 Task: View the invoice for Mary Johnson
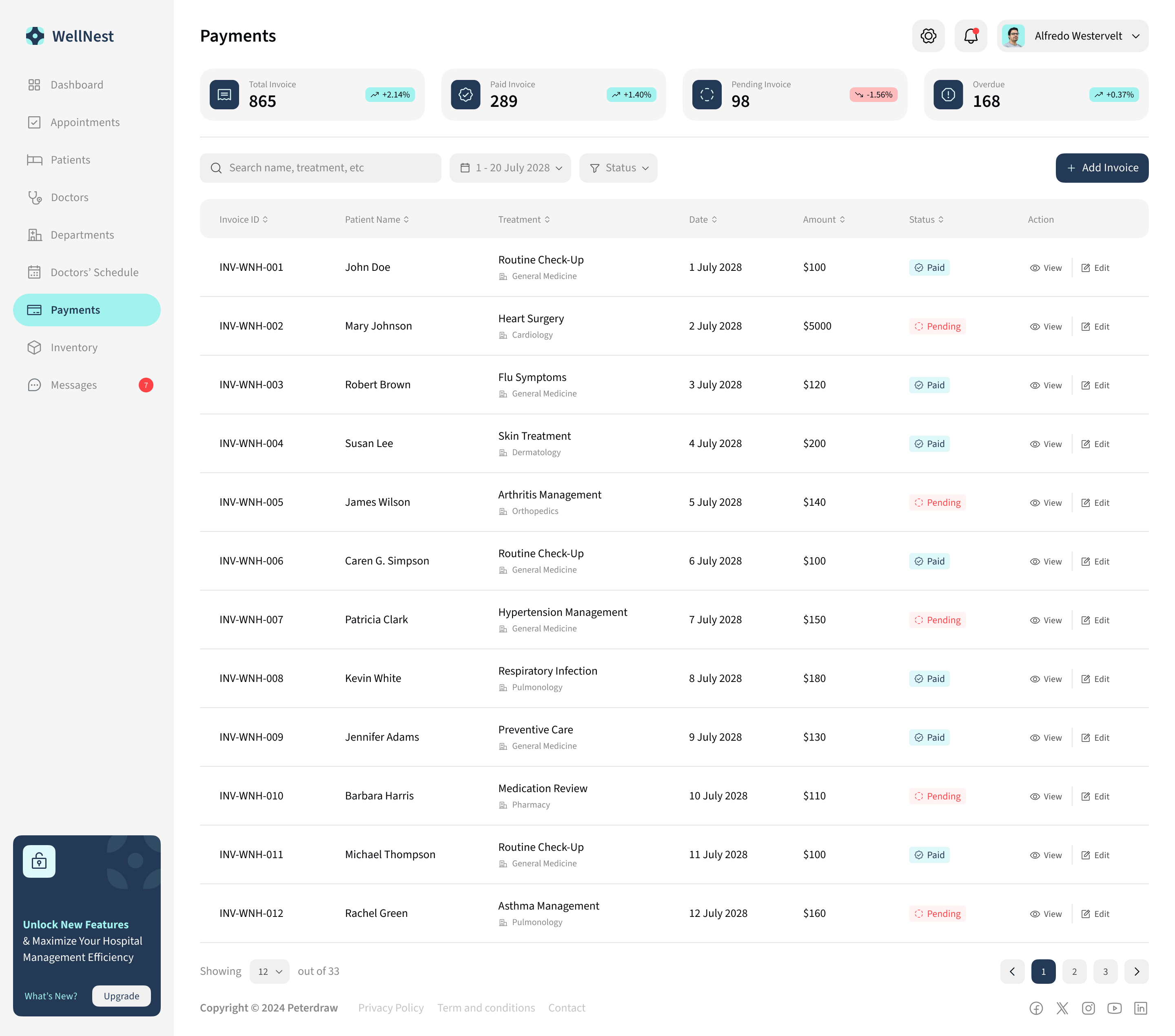(x=1046, y=326)
